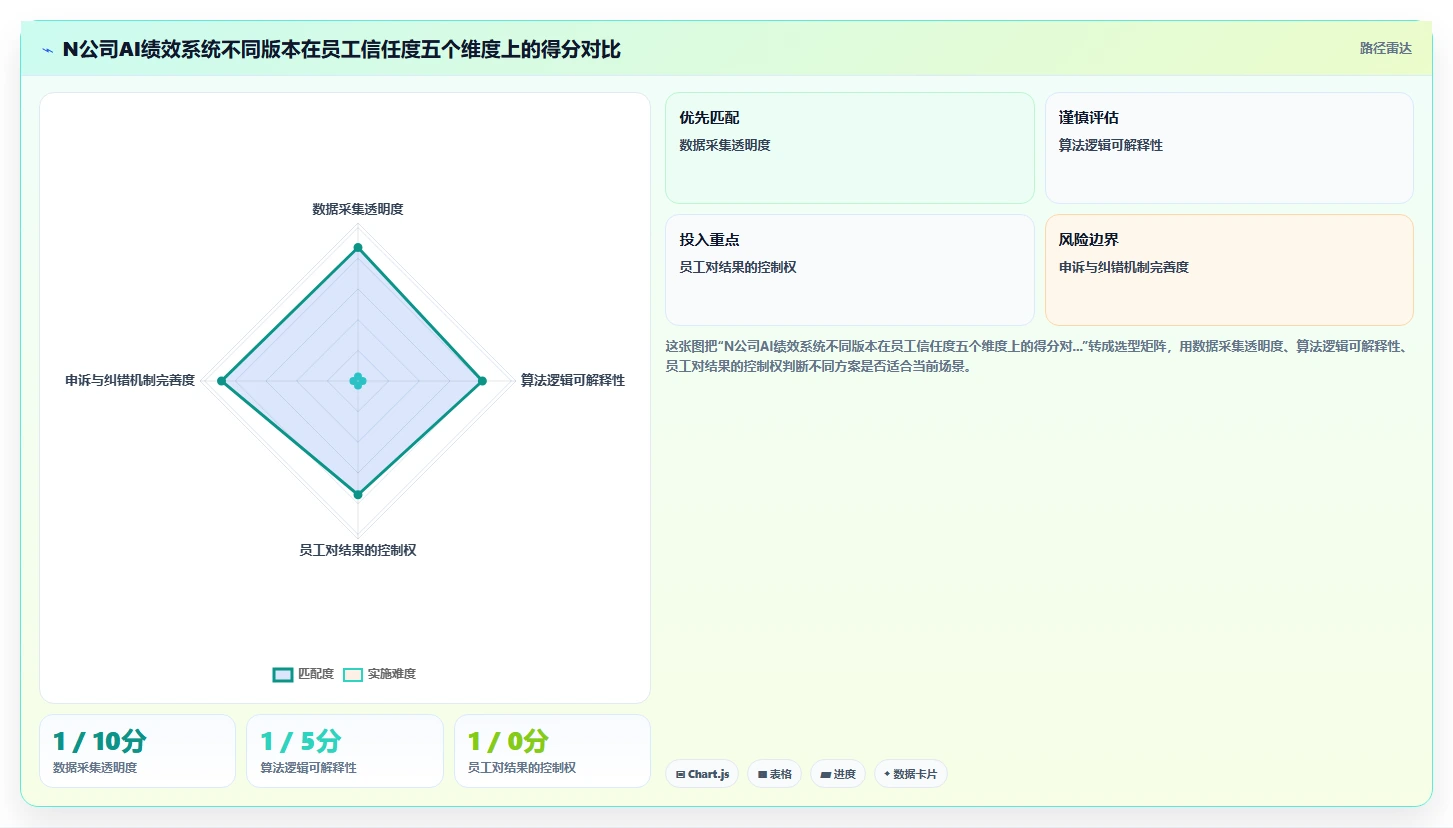The height and width of the screenshot is (828, 1453).
Task: Click the radar data point at 算法逻辑可解释性 axis
Action: 482,380
